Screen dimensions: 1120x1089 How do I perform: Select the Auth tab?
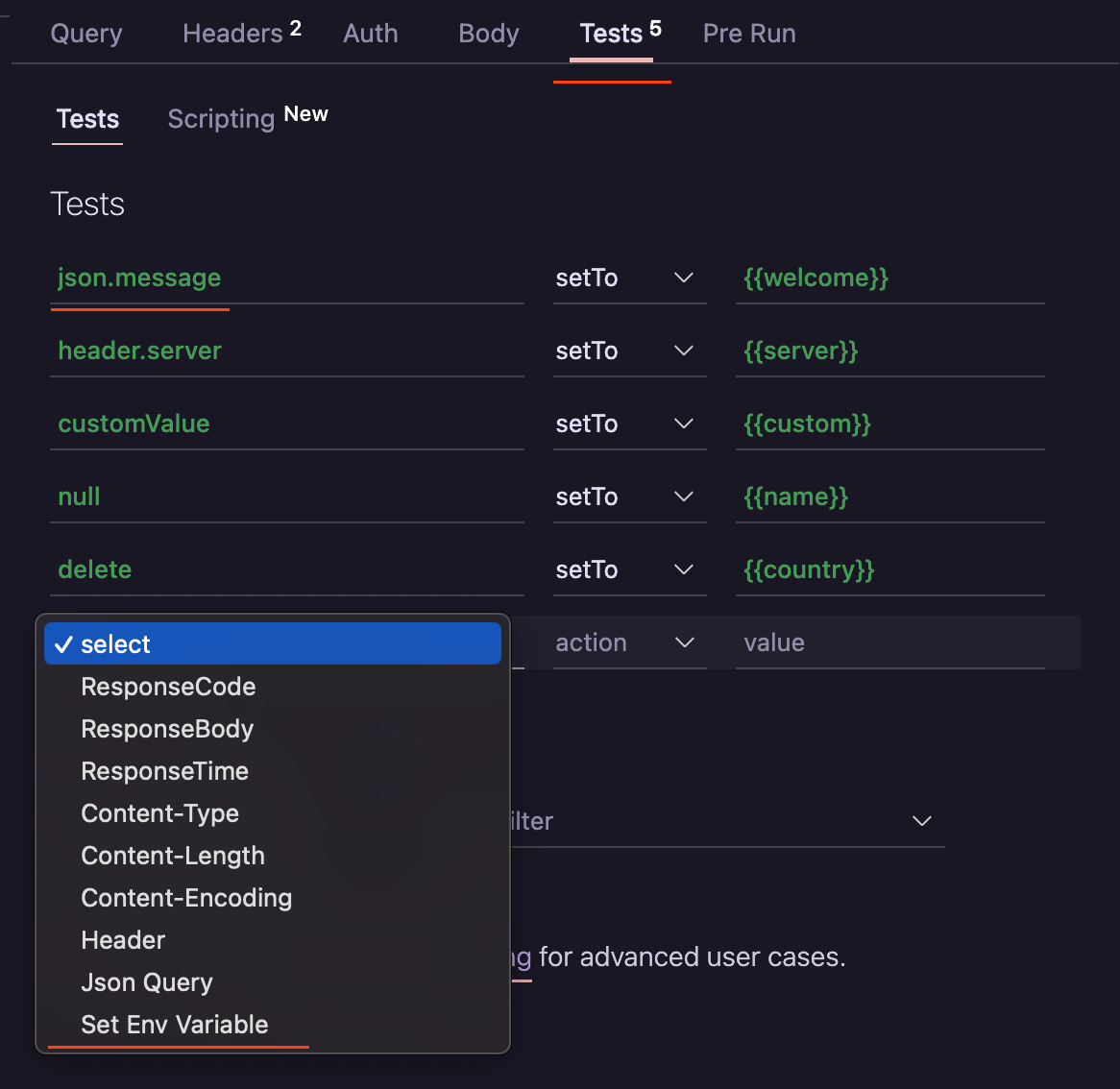370,34
